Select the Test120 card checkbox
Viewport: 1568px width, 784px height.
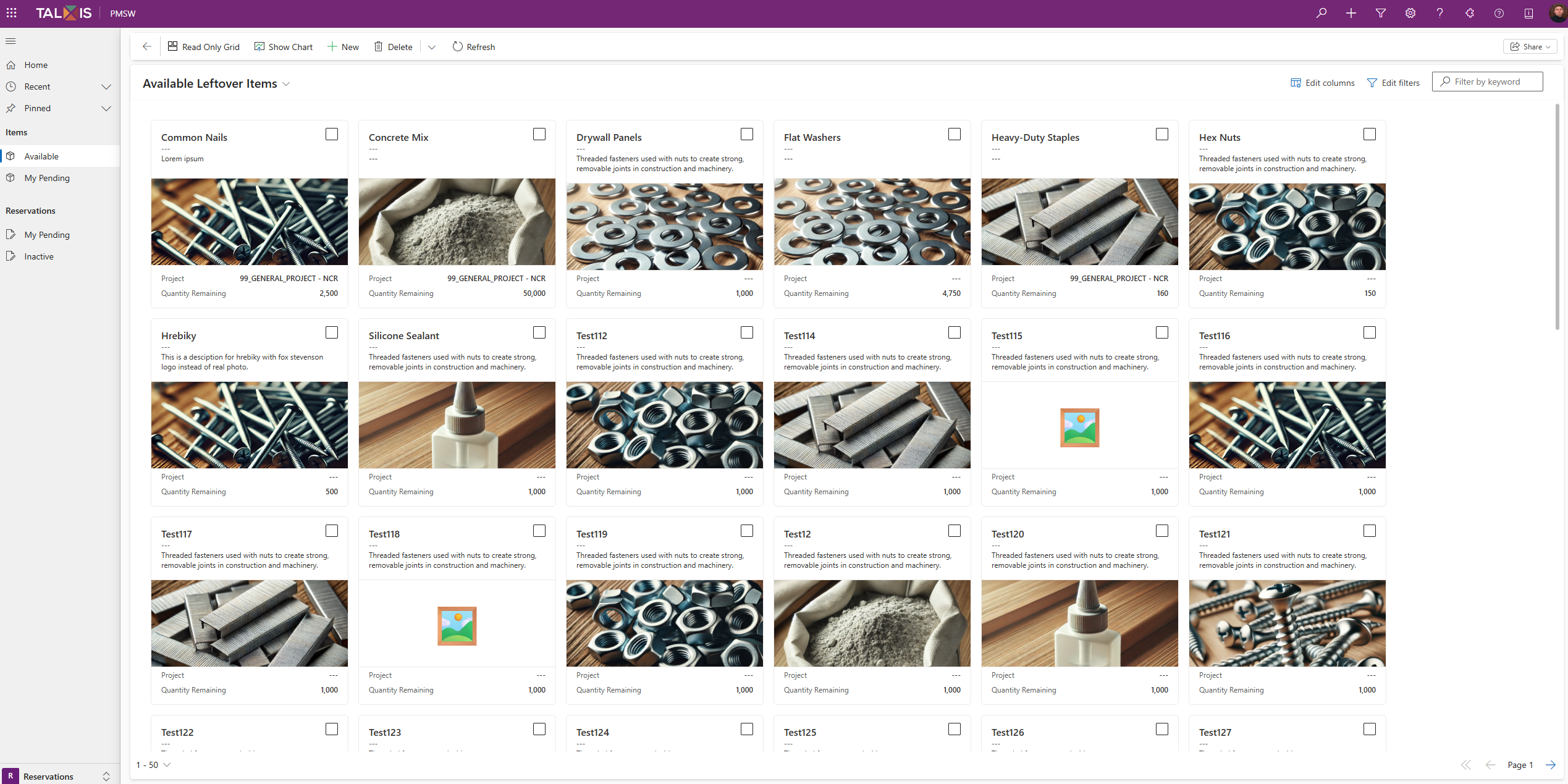[x=1162, y=531]
